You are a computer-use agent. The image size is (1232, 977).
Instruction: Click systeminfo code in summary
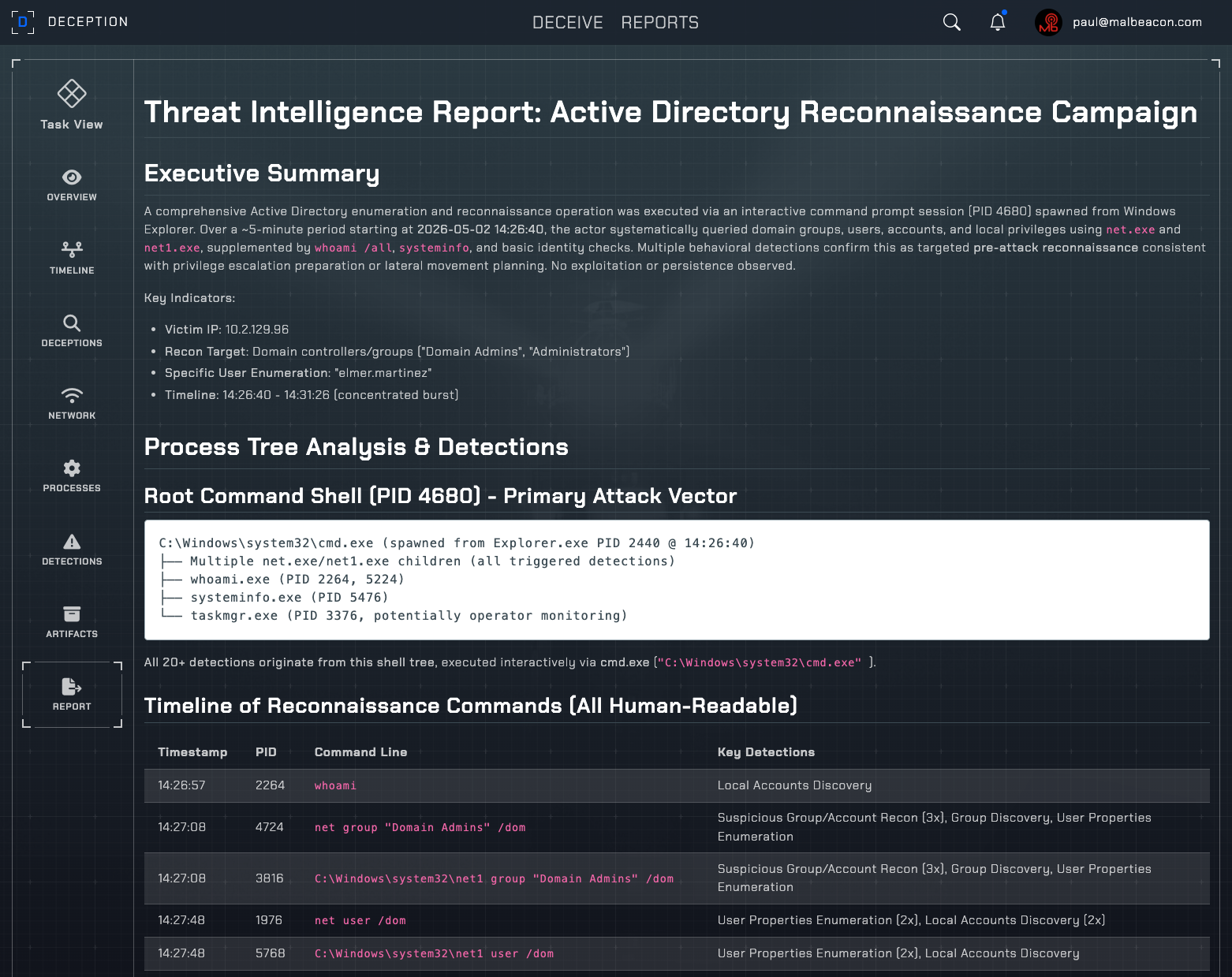point(435,248)
